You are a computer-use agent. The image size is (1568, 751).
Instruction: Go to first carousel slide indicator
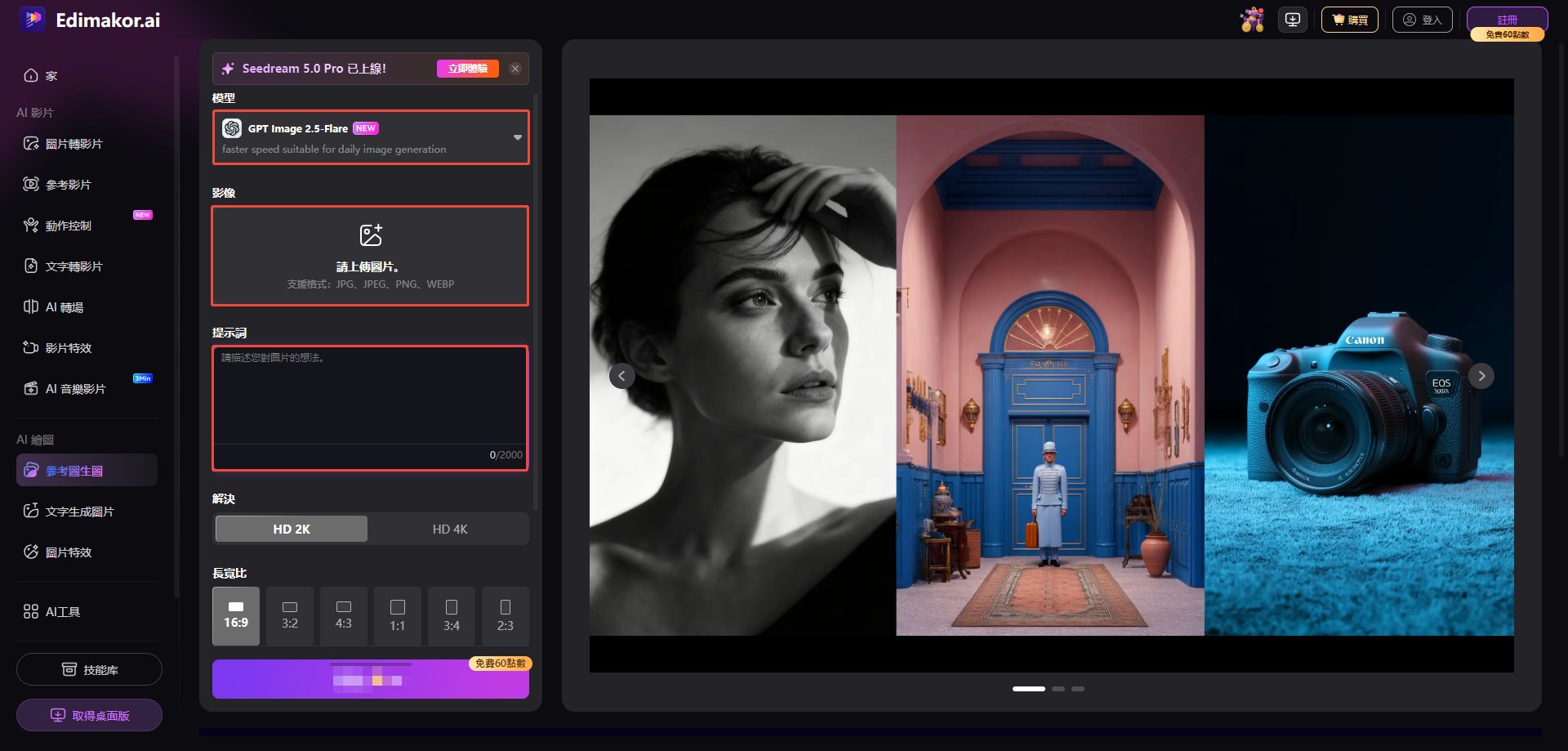(x=1029, y=689)
